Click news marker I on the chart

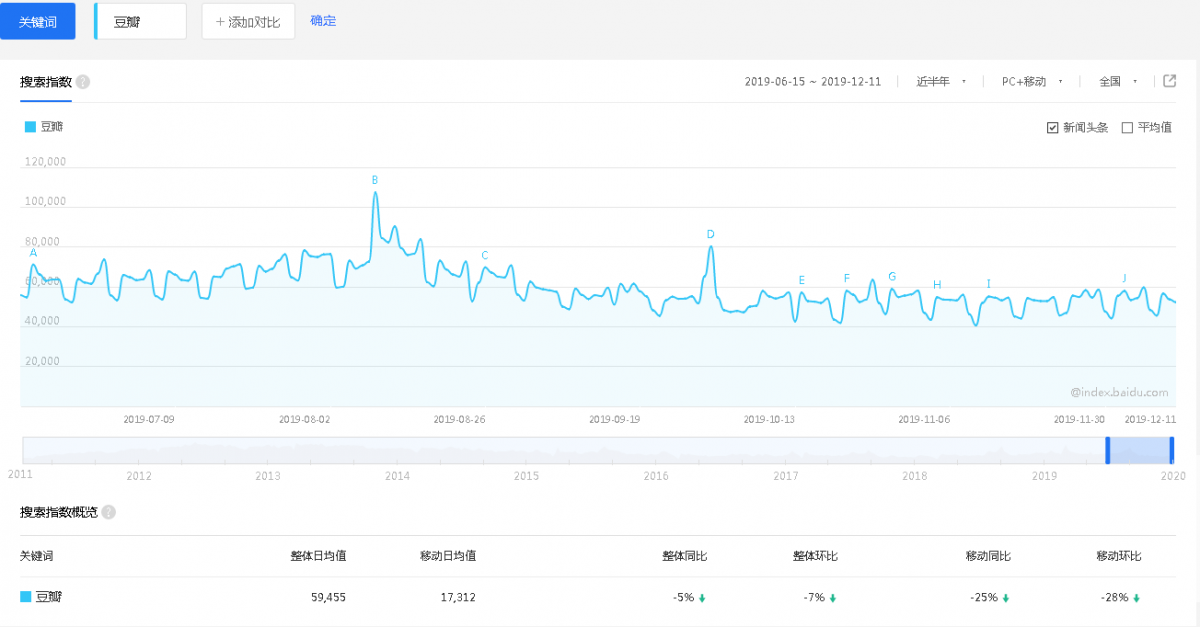pyautogui.click(x=989, y=284)
